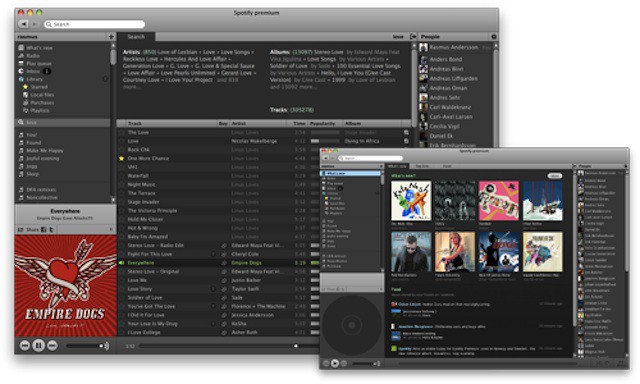Image resolution: width=640 pixels, height=384 pixels.
Task: Star the track Rock Chk
Action: coord(121,150)
